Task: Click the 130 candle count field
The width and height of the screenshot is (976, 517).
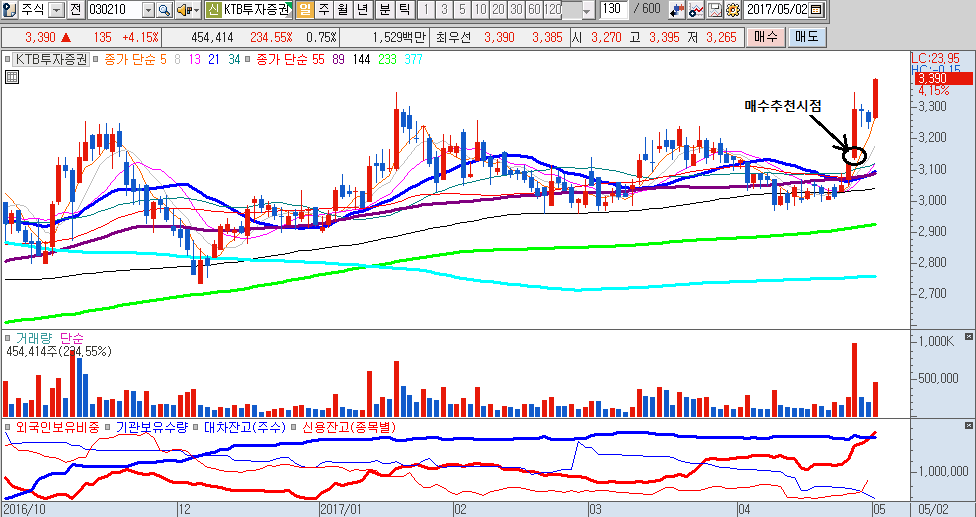Action: [x=614, y=9]
